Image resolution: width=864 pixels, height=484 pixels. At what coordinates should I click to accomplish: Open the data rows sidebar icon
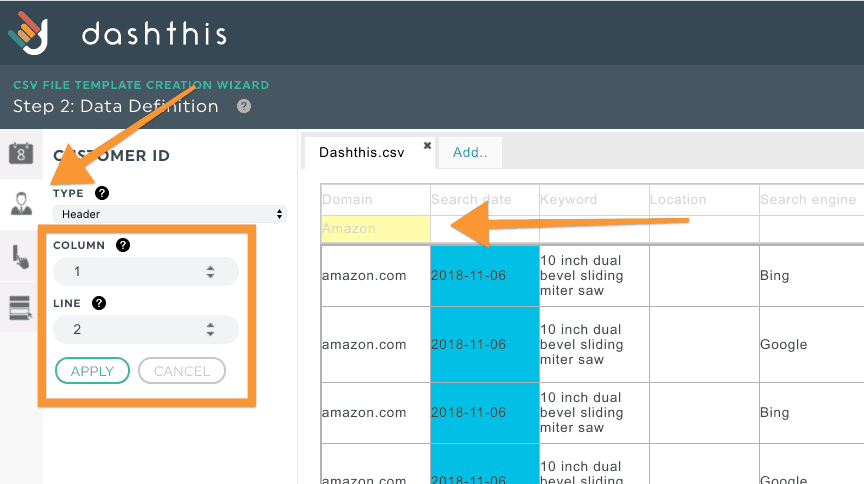coord(21,308)
